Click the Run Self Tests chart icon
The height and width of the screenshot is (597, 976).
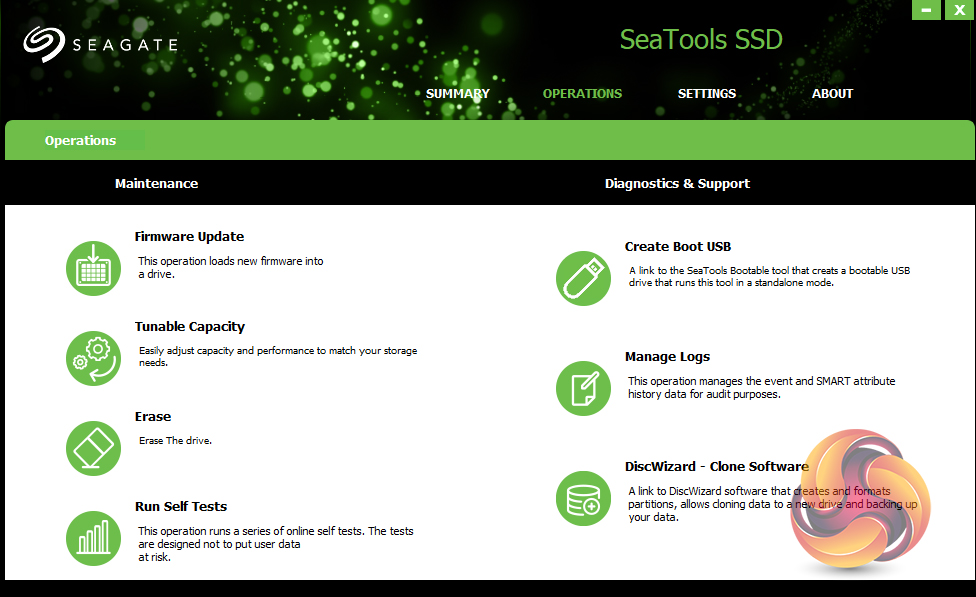tap(93, 538)
